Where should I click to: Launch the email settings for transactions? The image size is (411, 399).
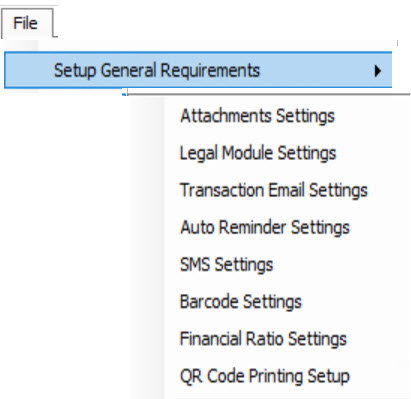[x=274, y=190]
